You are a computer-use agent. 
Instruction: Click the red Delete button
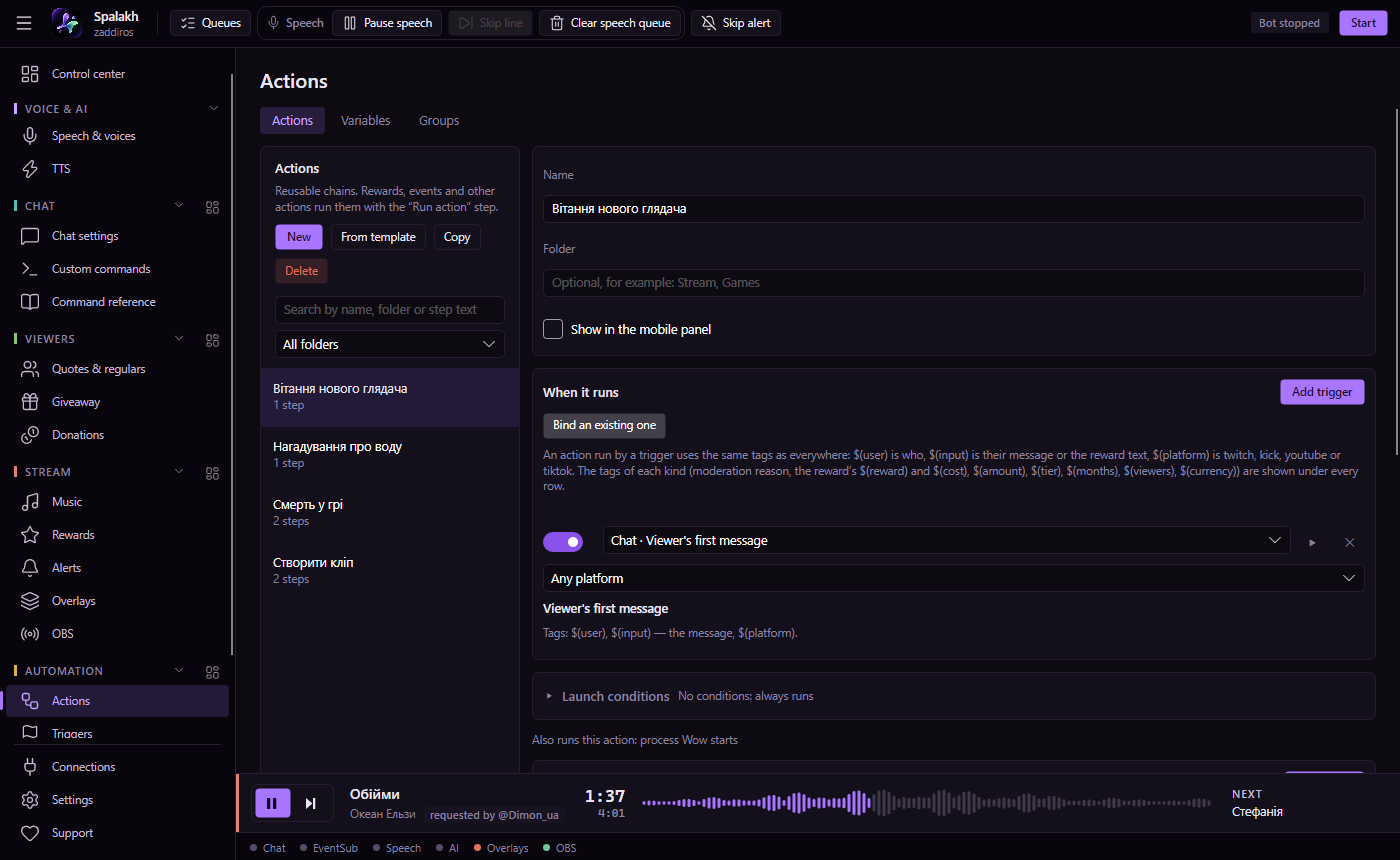tap(301, 271)
